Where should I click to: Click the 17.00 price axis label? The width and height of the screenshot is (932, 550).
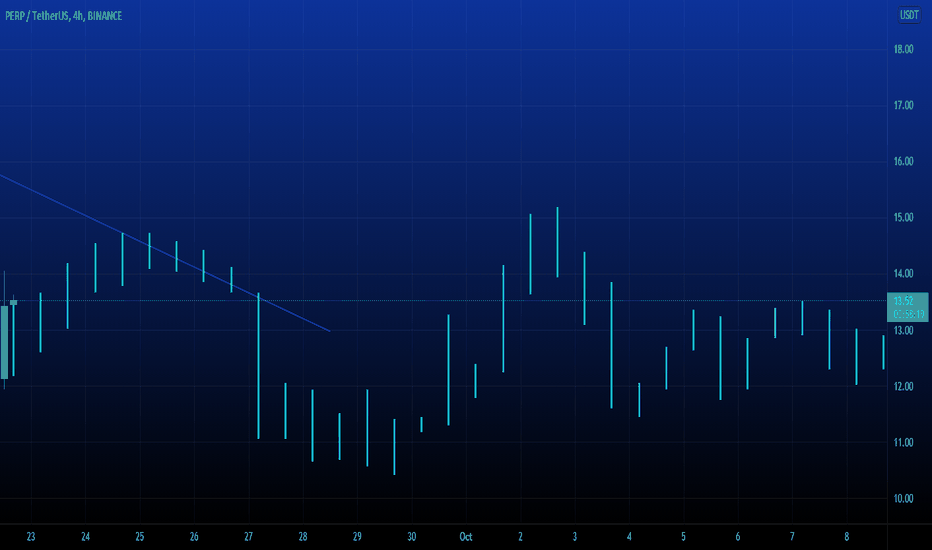click(903, 105)
